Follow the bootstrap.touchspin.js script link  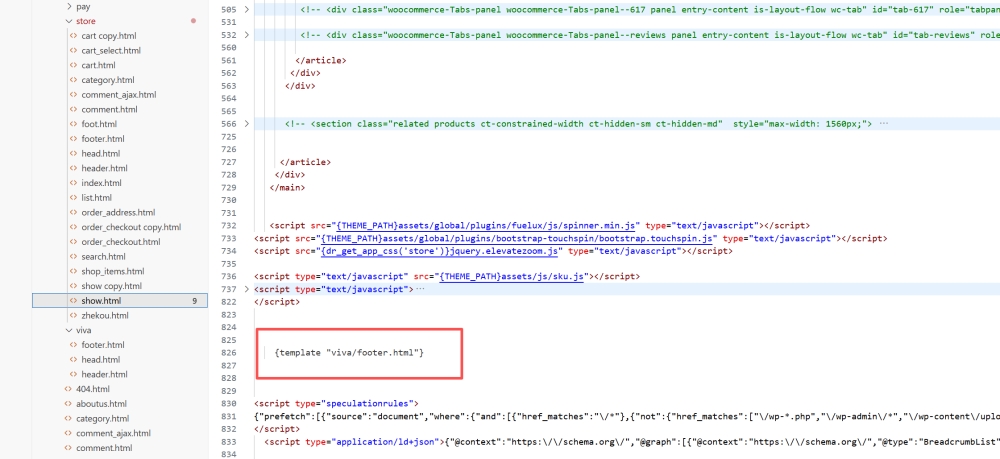517,238
